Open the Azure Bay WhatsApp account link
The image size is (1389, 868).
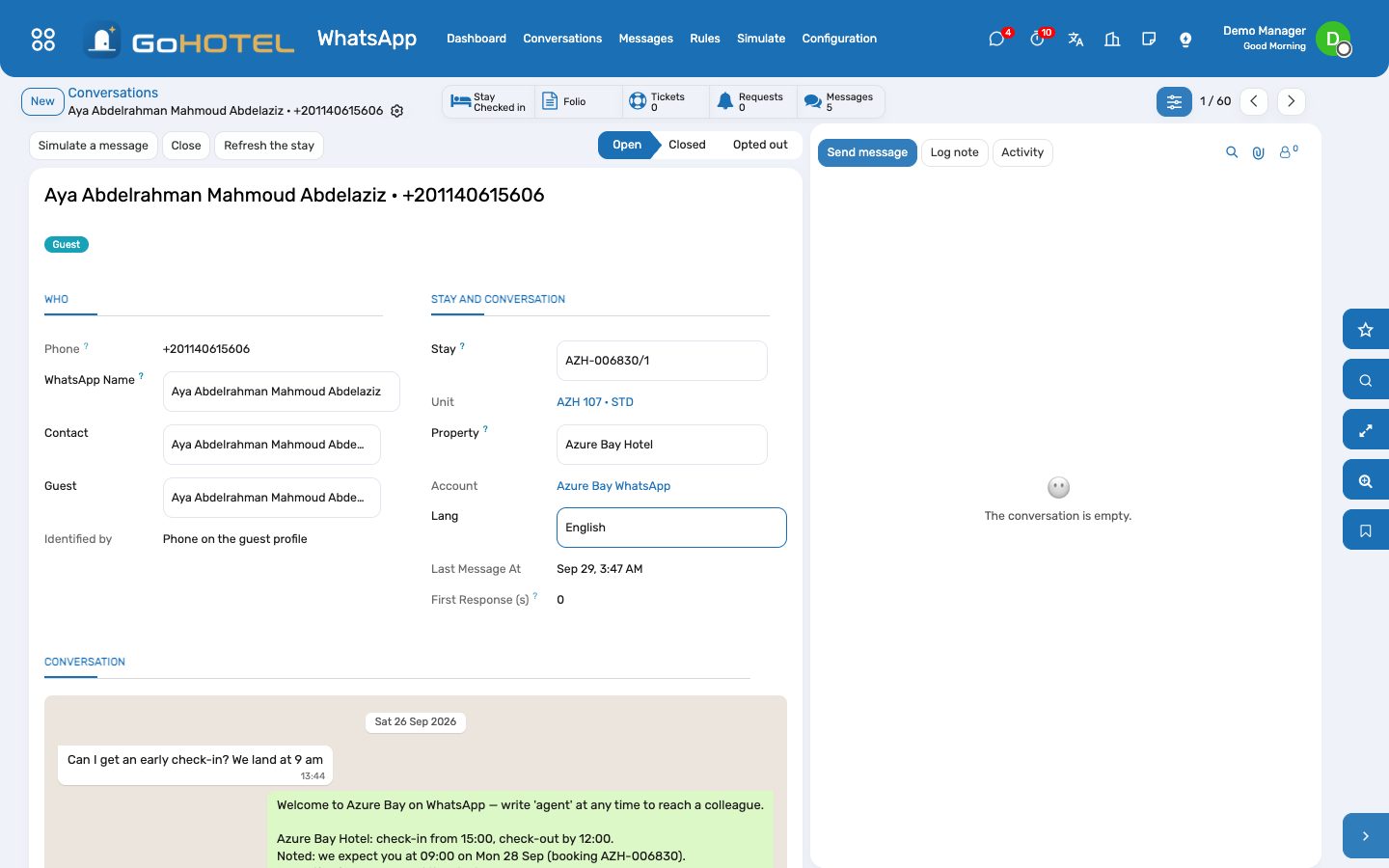pos(613,486)
